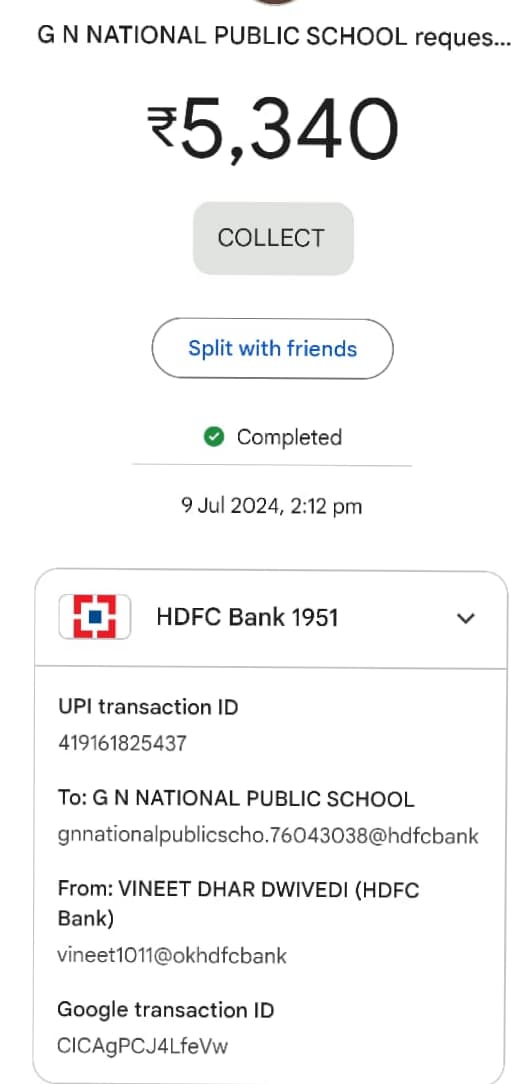Open the HDFC Bank 1951 account row
The width and height of the screenshot is (532, 1084).
271,617
